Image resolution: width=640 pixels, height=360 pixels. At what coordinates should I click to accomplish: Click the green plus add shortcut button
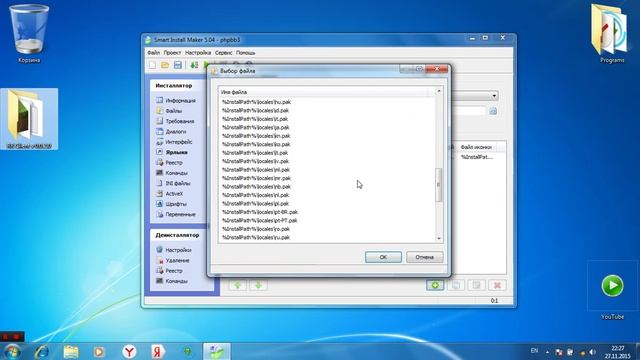435,285
